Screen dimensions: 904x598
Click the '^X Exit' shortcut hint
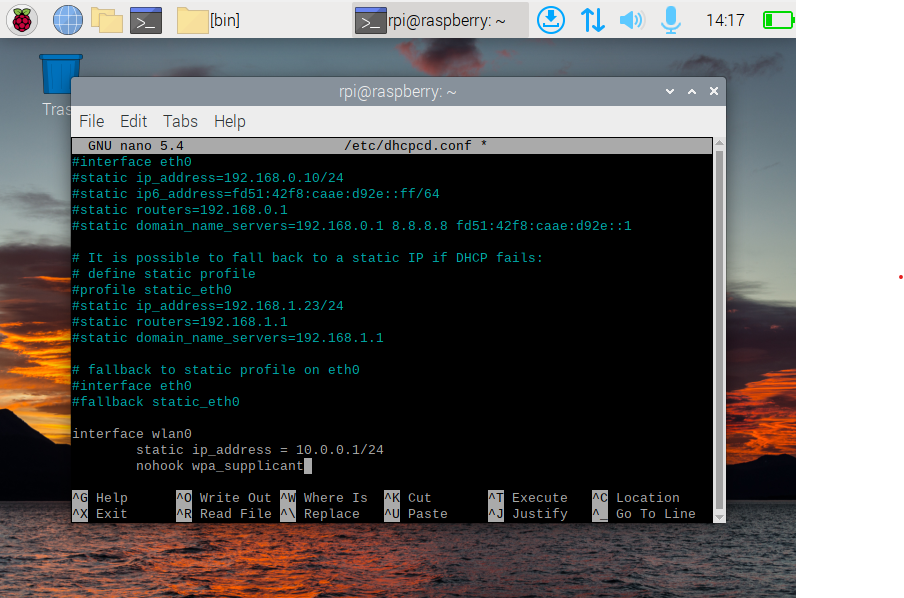100,514
